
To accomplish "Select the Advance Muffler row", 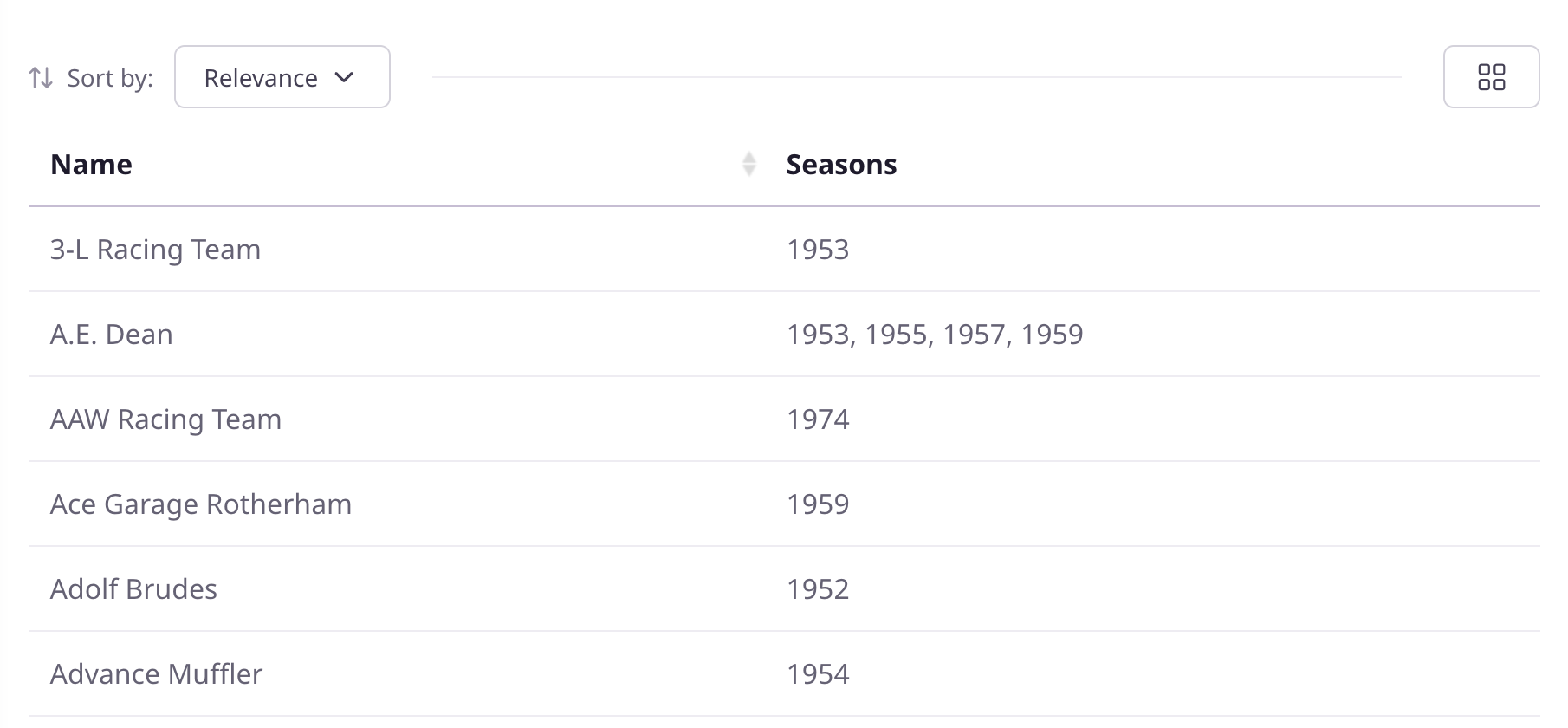I will point(784,674).
